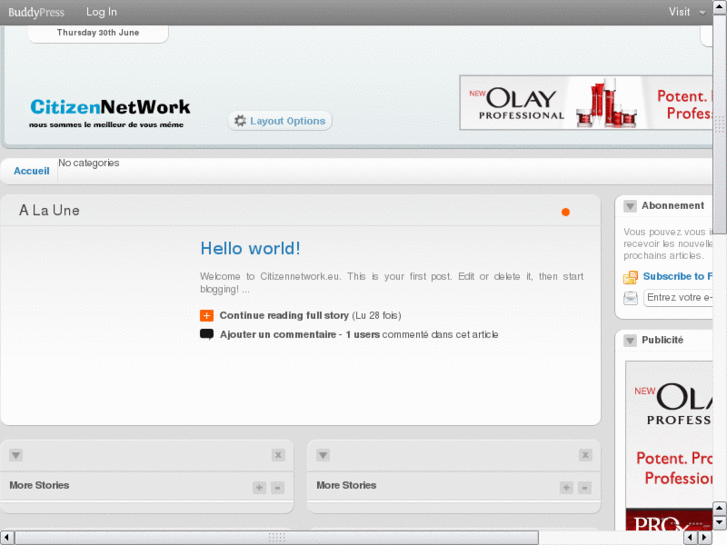The image size is (727, 545).
Task: Click plus button in right More Stories
Action: (566, 487)
